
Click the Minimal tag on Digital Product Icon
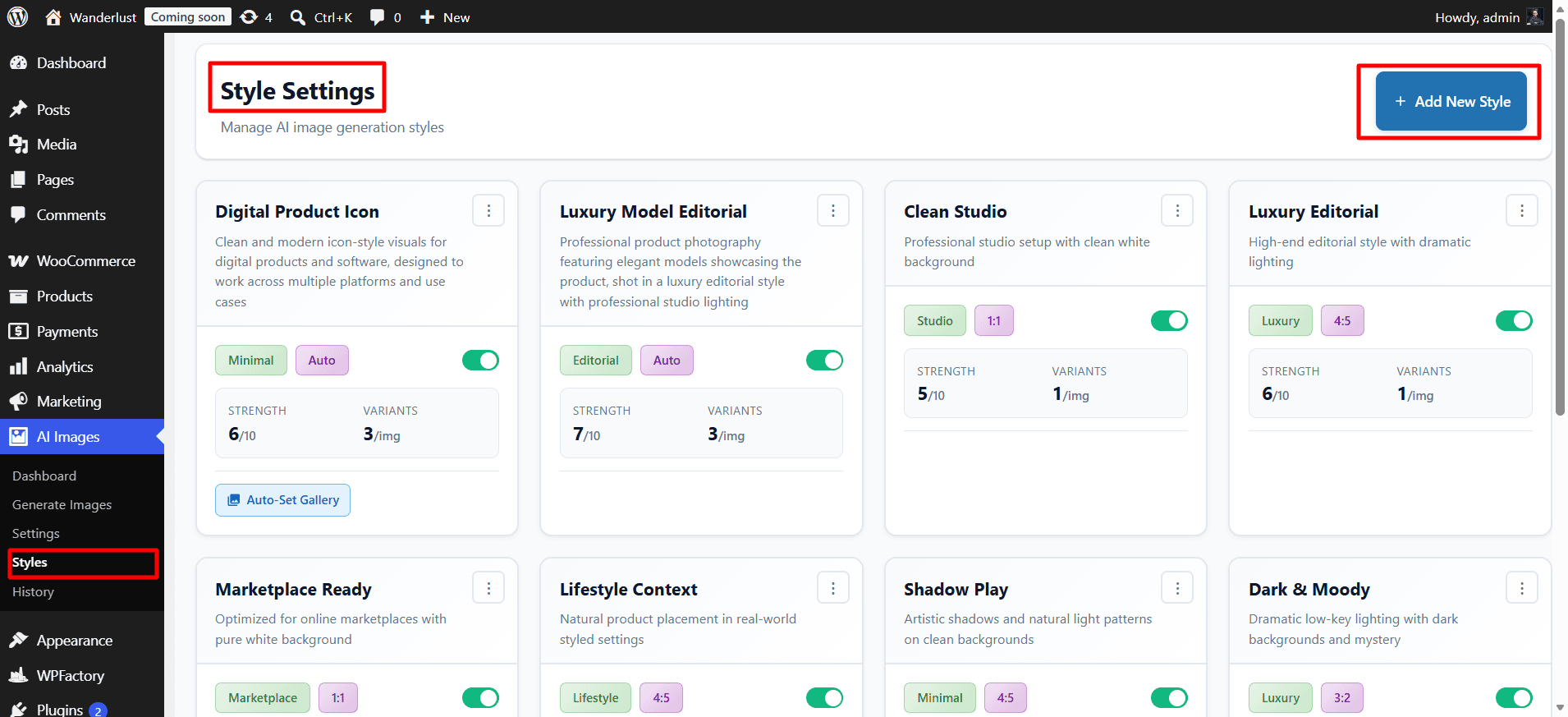click(250, 361)
